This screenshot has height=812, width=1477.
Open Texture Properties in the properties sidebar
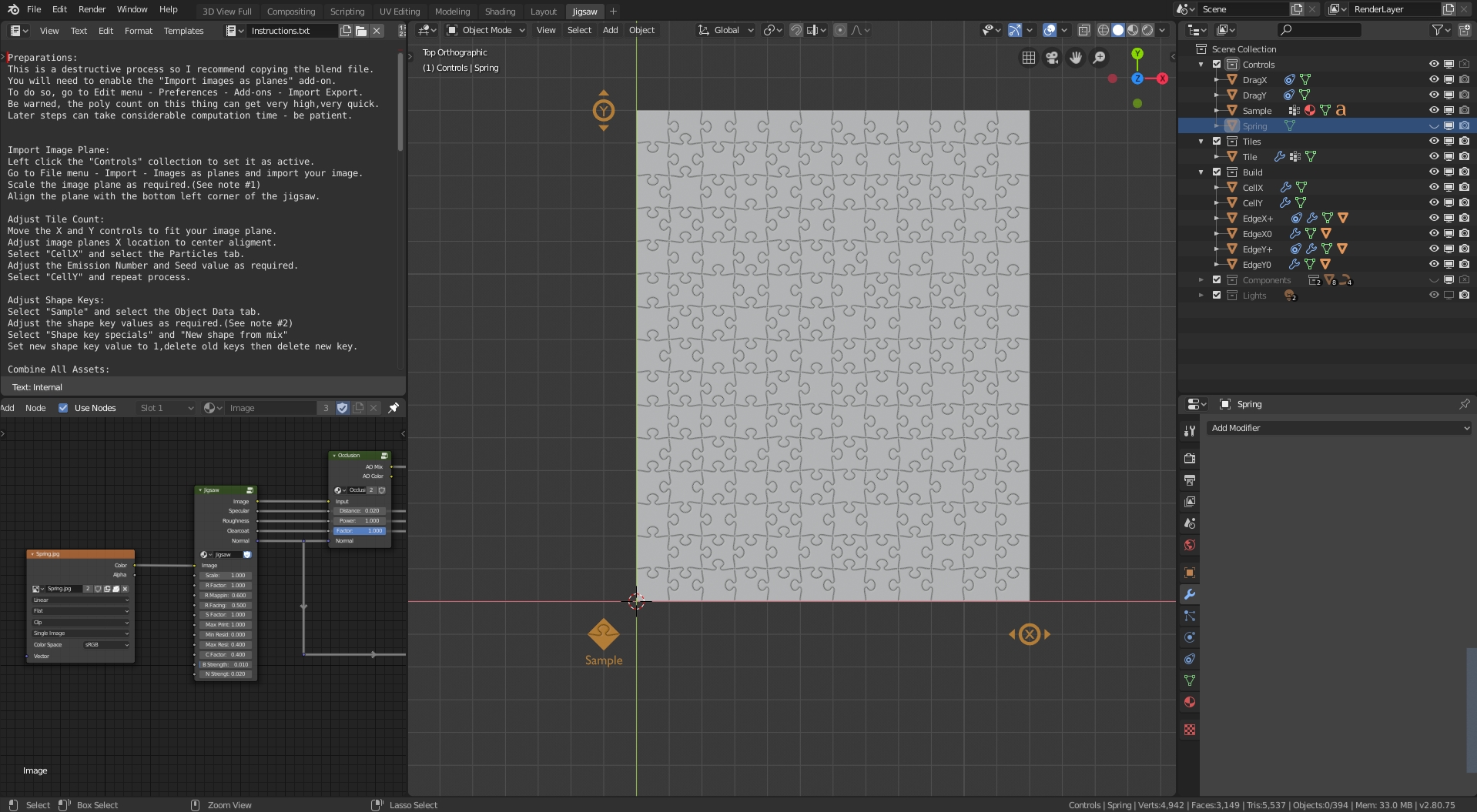pos(1190,729)
